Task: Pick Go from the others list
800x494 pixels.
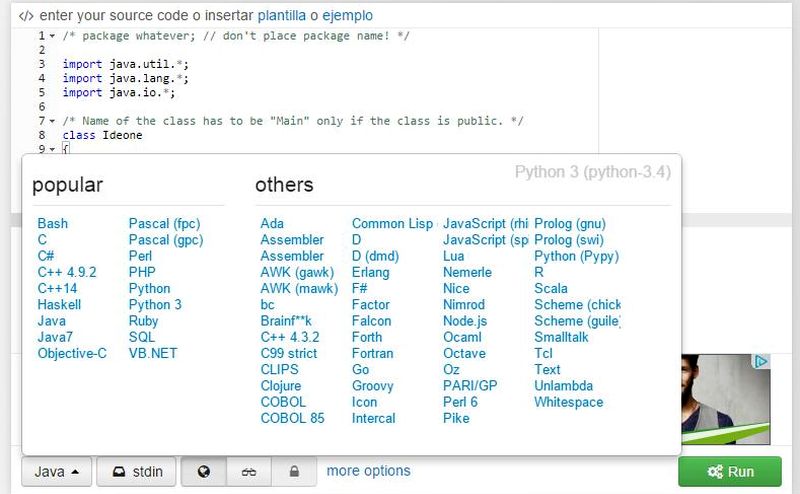Action: [x=360, y=370]
